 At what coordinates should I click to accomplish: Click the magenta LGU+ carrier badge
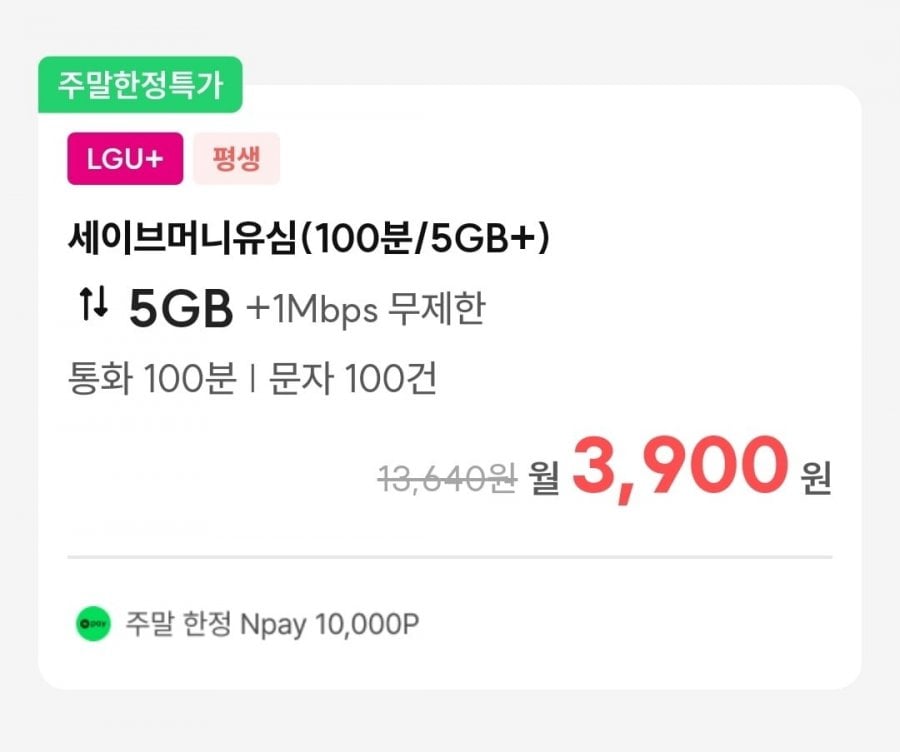click(125, 159)
